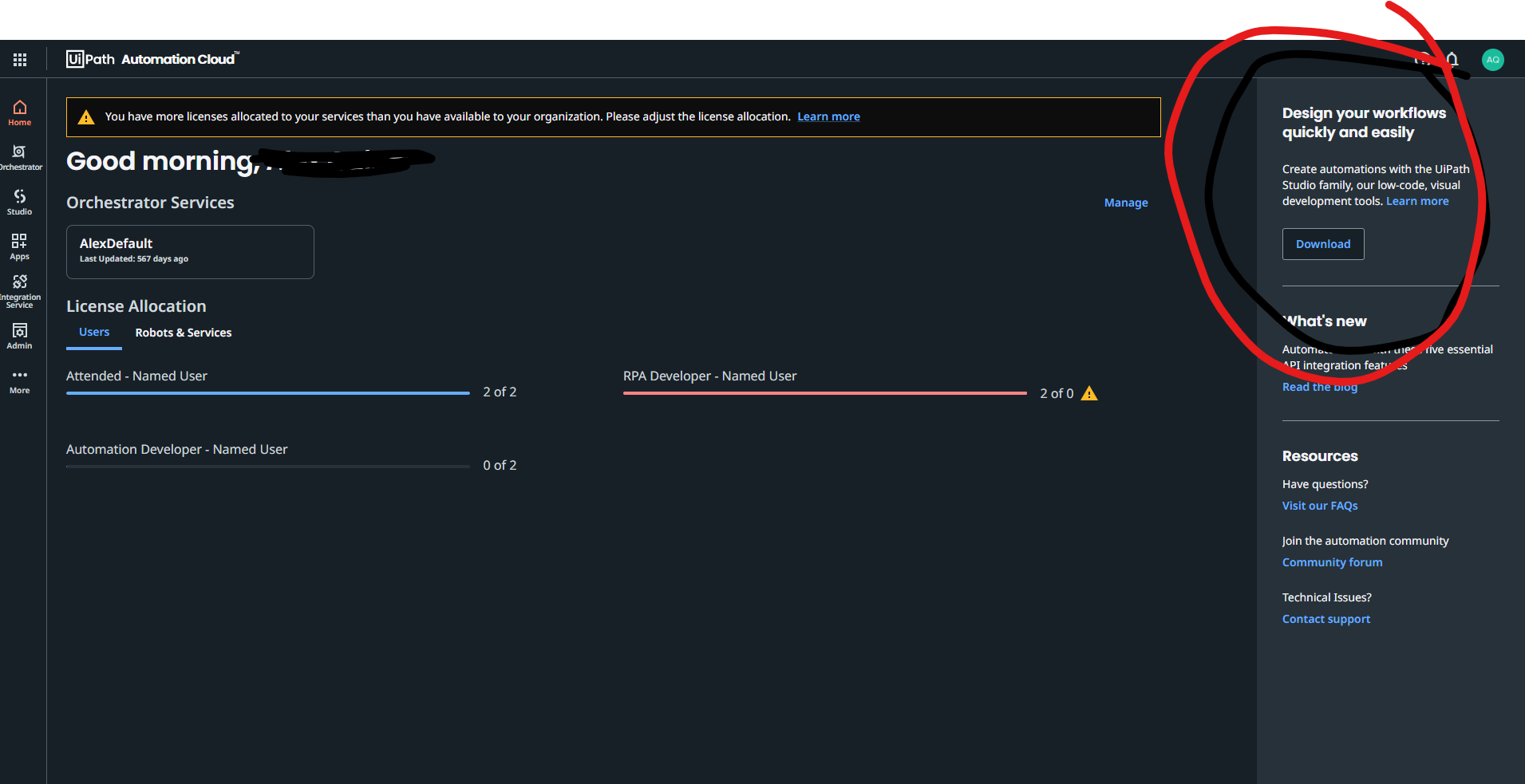The image size is (1525, 784).
Task: Open Orchestrator from the sidebar
Action: [20, 158]
